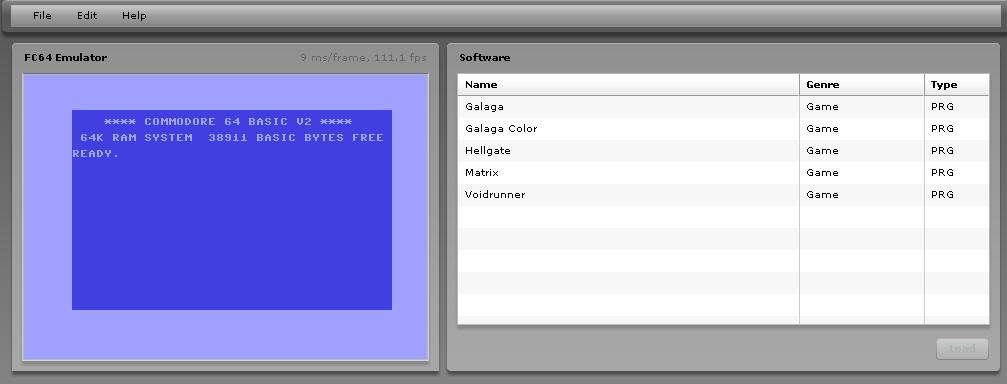
Task: Click the READY. prompt in the emulator
Action: (96, 154)
